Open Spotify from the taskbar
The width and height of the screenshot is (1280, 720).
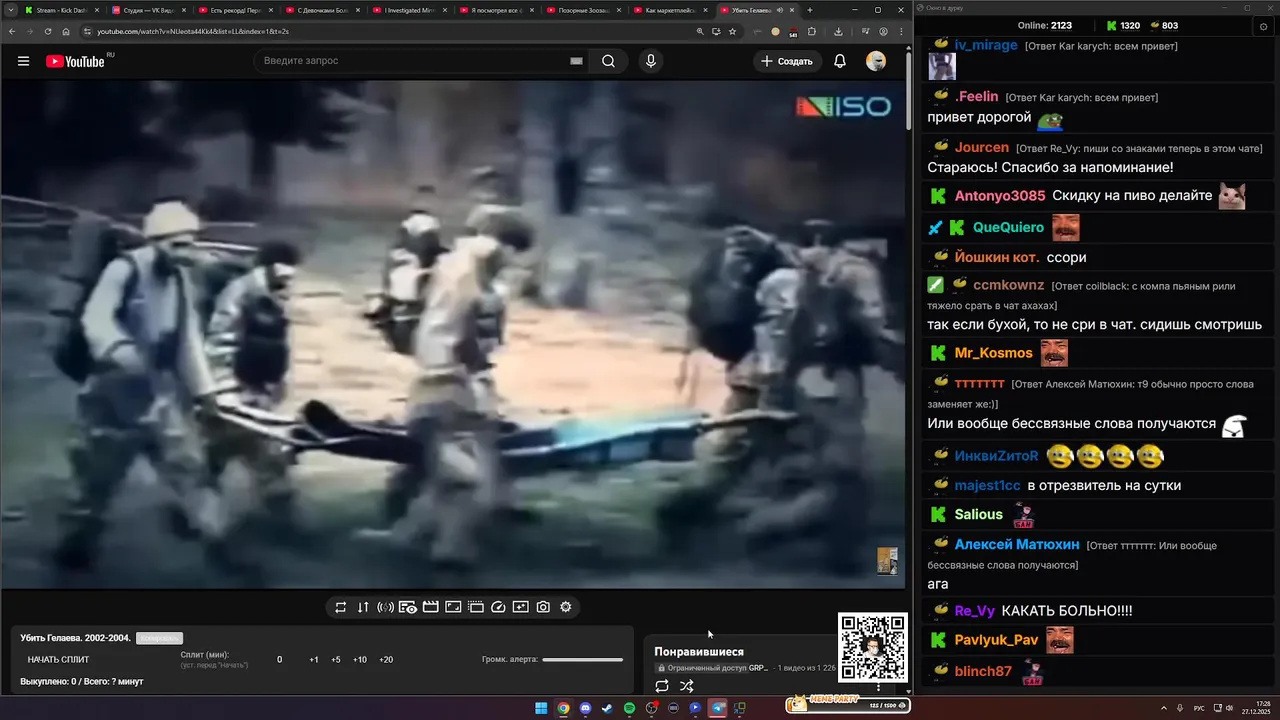click(629, 708)
